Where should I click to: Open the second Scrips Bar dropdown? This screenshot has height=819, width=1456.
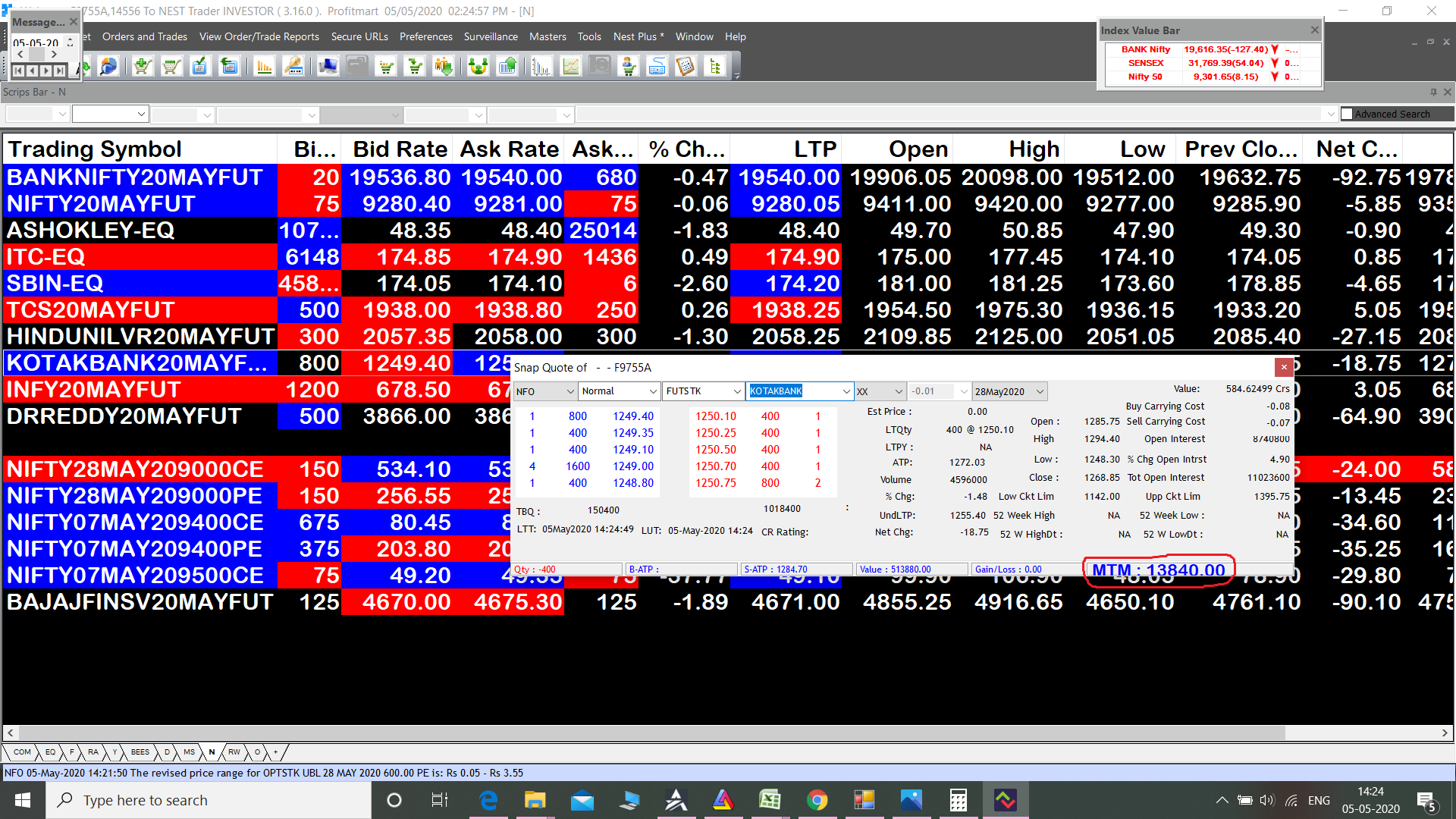coord(141,115)
